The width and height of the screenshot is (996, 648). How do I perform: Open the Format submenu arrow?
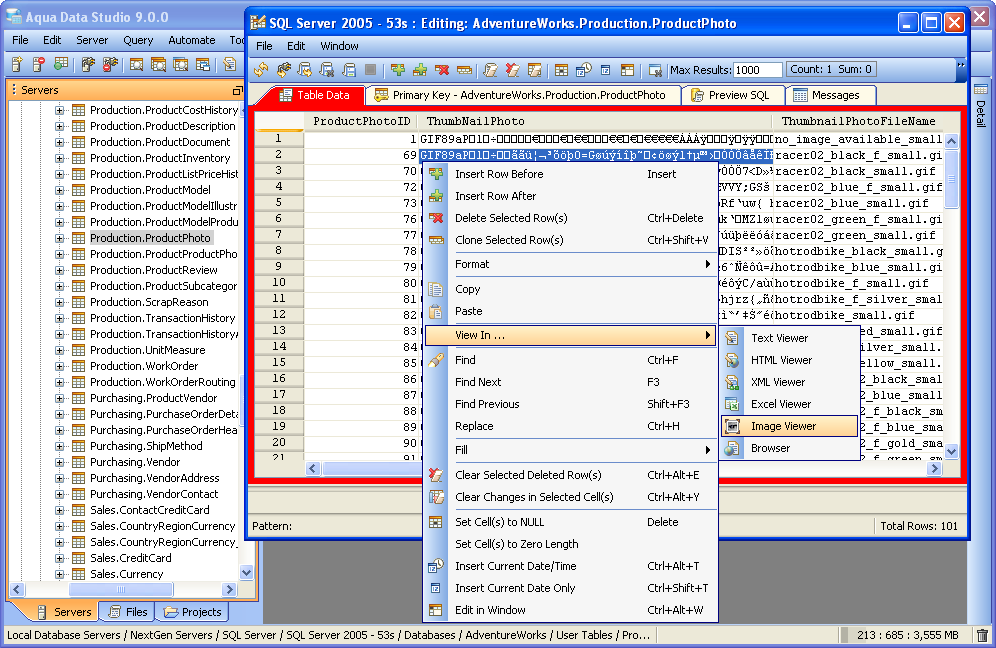point(708,264)
